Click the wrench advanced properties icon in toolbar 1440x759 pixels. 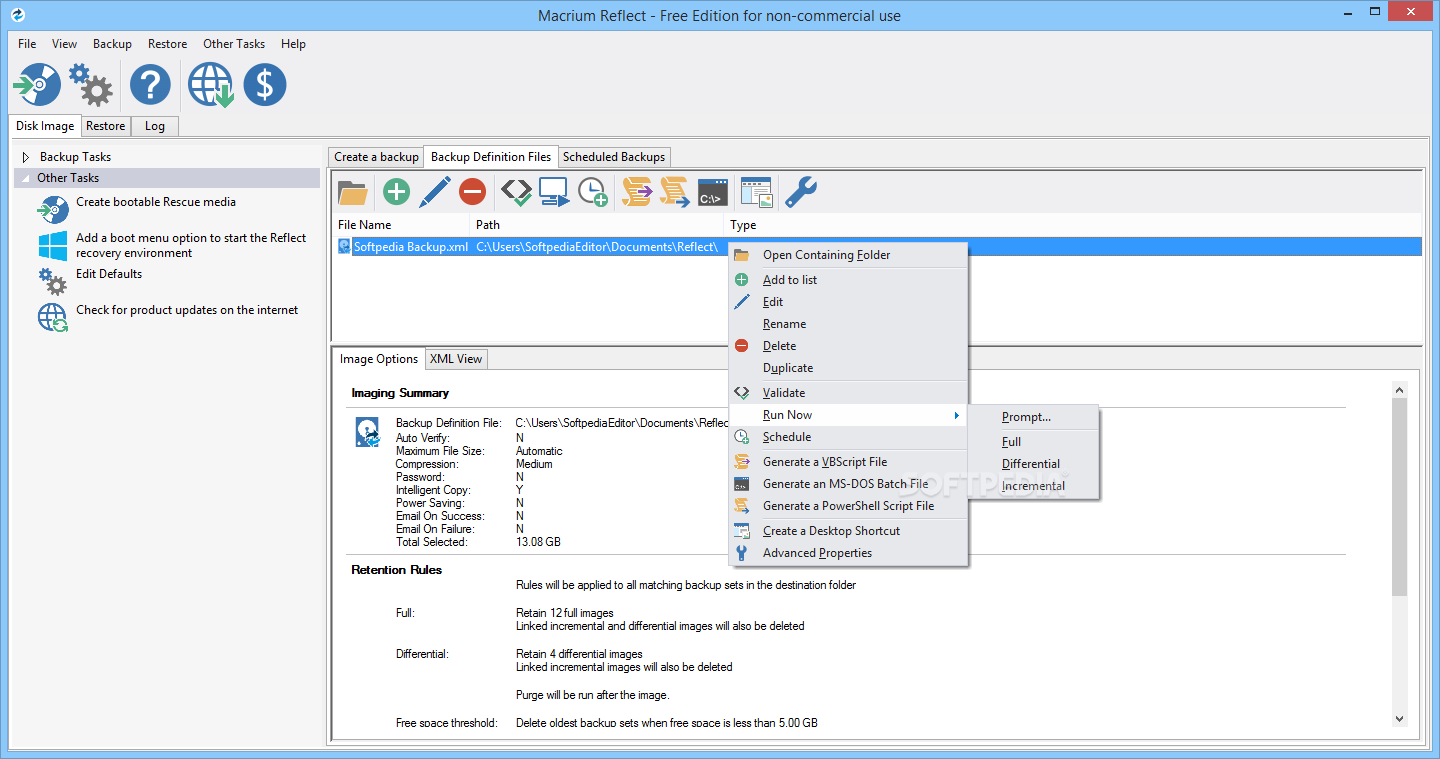[x=801, y=191]
